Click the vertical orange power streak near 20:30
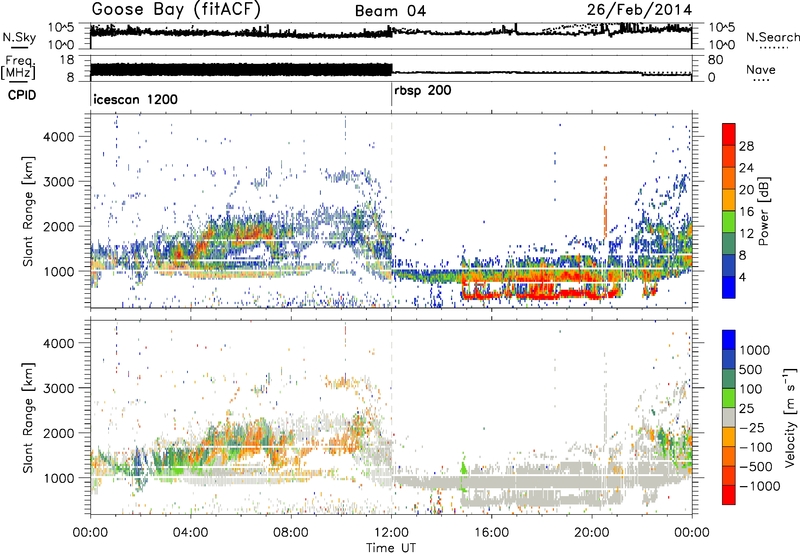The height and width of the screenshot is (554, 800). tap(606, 194)
